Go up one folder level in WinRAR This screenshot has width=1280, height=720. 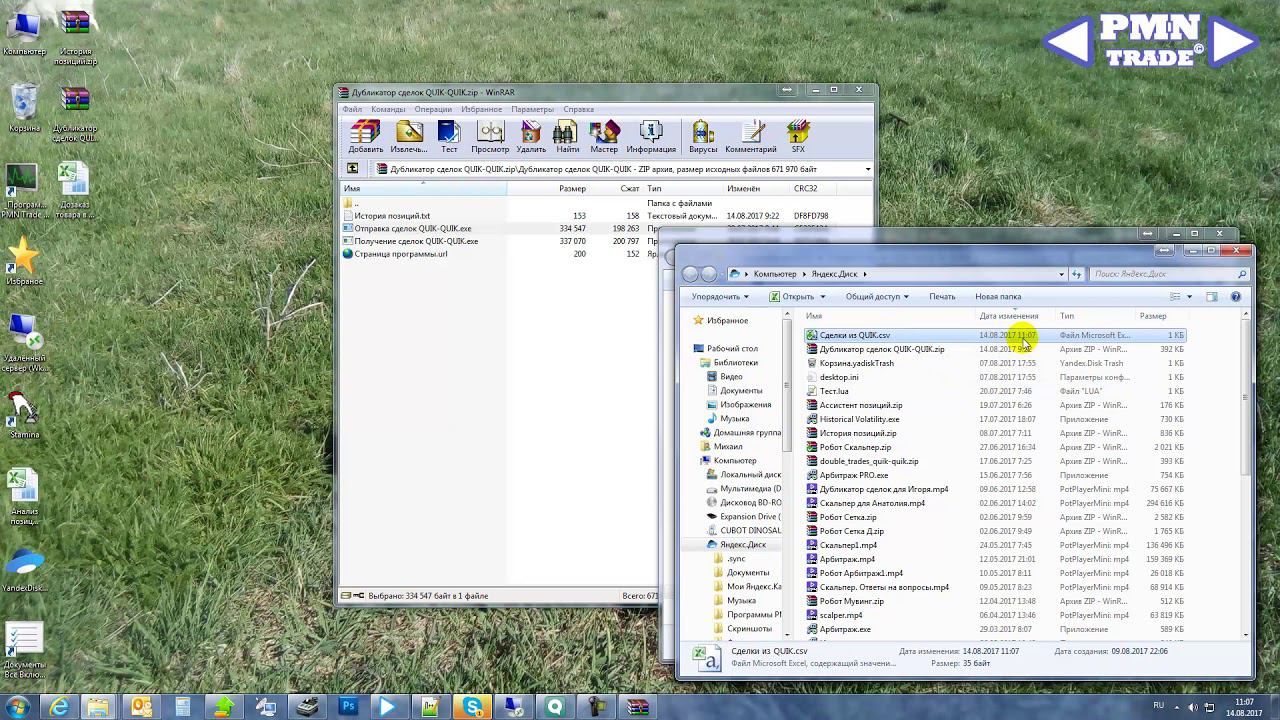352,169
